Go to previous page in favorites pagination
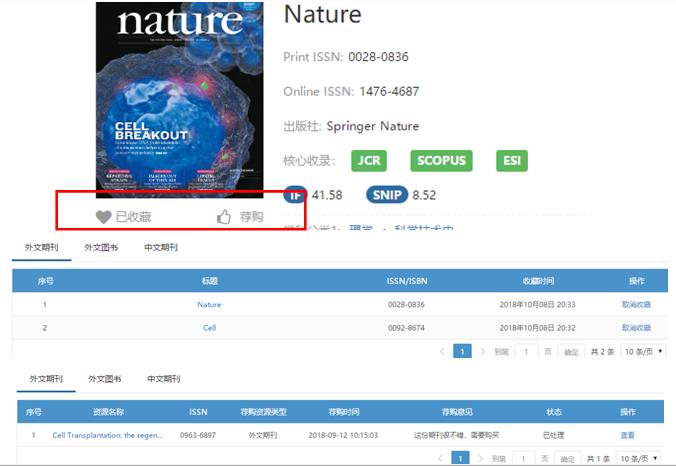The height and width of the screenshot is (466, 676). (442, 351)
